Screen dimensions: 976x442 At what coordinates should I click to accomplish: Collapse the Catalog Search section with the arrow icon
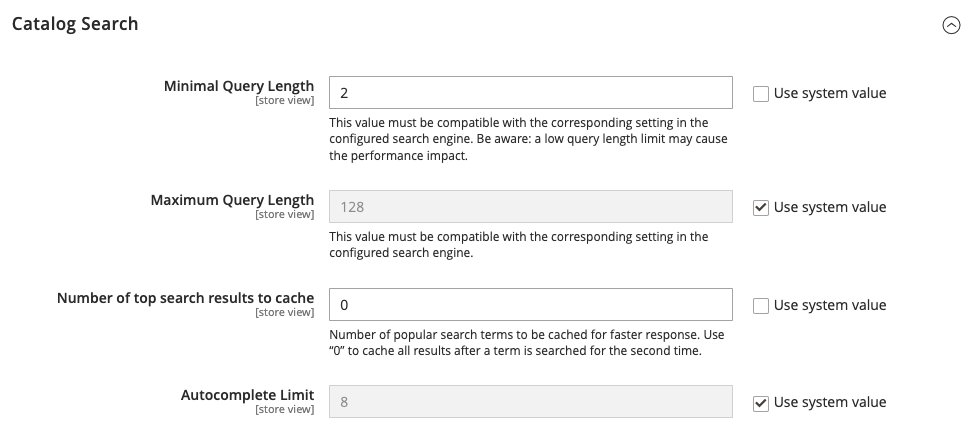click(951, 26)
